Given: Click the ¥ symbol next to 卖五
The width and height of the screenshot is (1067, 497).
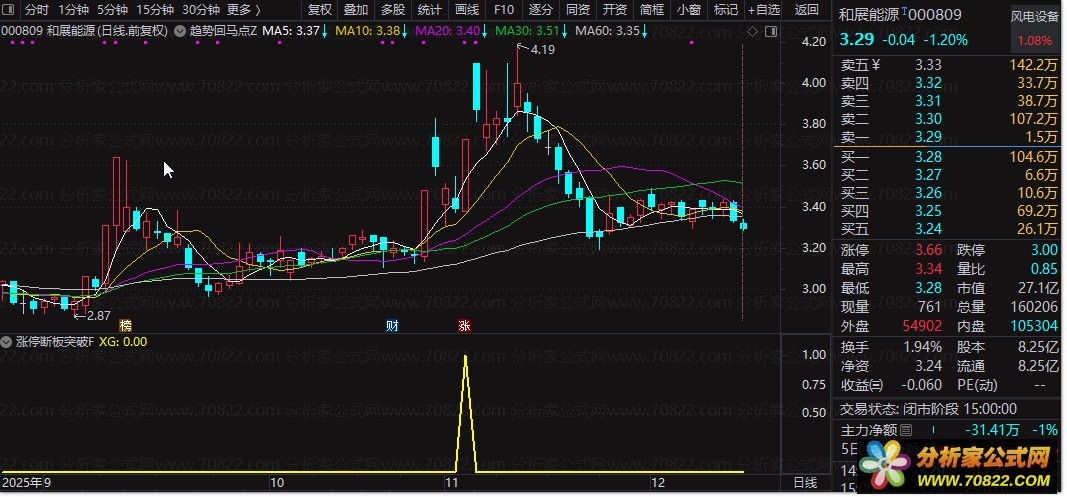Looking at the screenshot, I should [x=875, y=65].
